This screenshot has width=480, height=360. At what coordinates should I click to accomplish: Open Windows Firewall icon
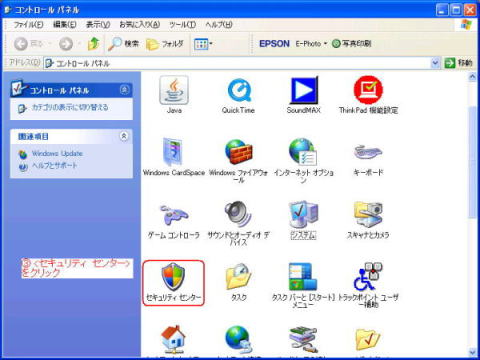point(239,152)
